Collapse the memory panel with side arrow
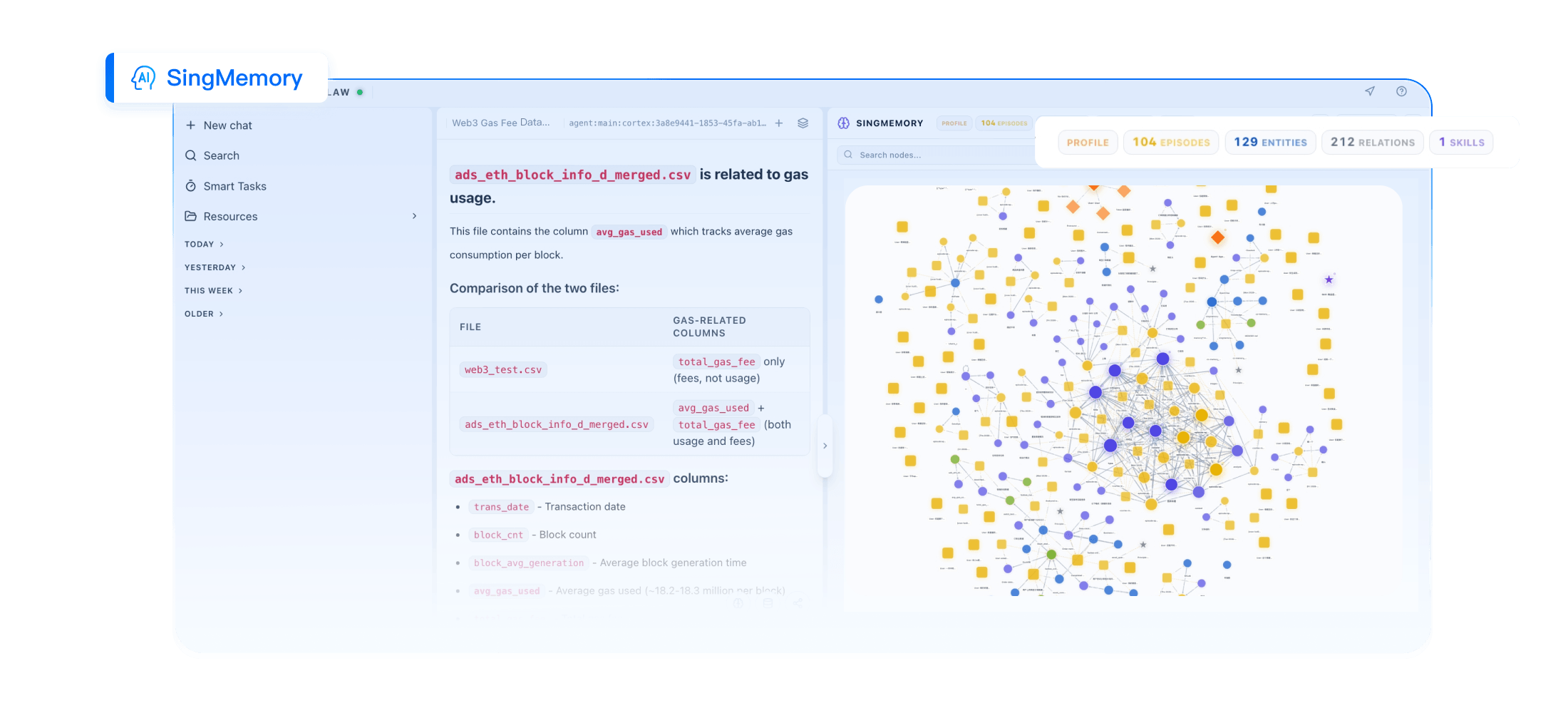Image resolution: width=1568 pixels, height=713 pixels. pos(825,446)
